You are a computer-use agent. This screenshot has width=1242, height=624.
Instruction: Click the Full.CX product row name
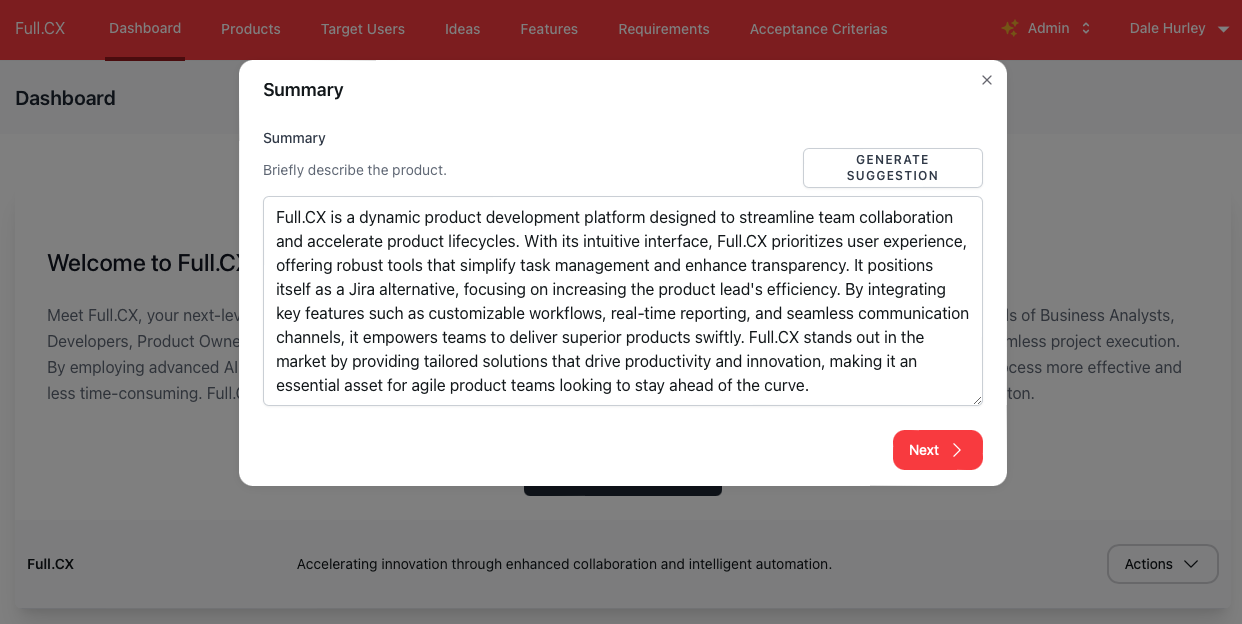[x=50, y=564]
